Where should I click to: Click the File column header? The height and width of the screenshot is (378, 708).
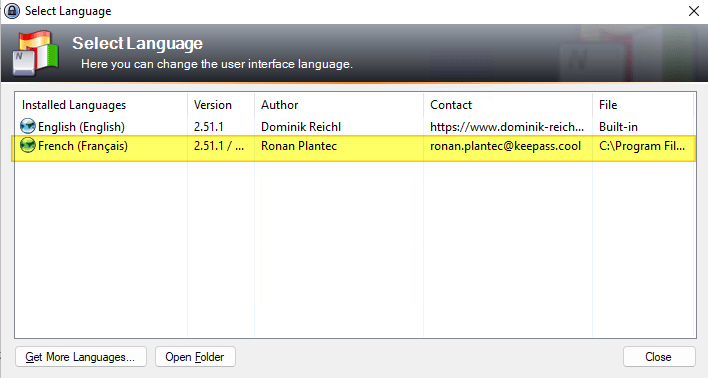click(x=643, y=105)
